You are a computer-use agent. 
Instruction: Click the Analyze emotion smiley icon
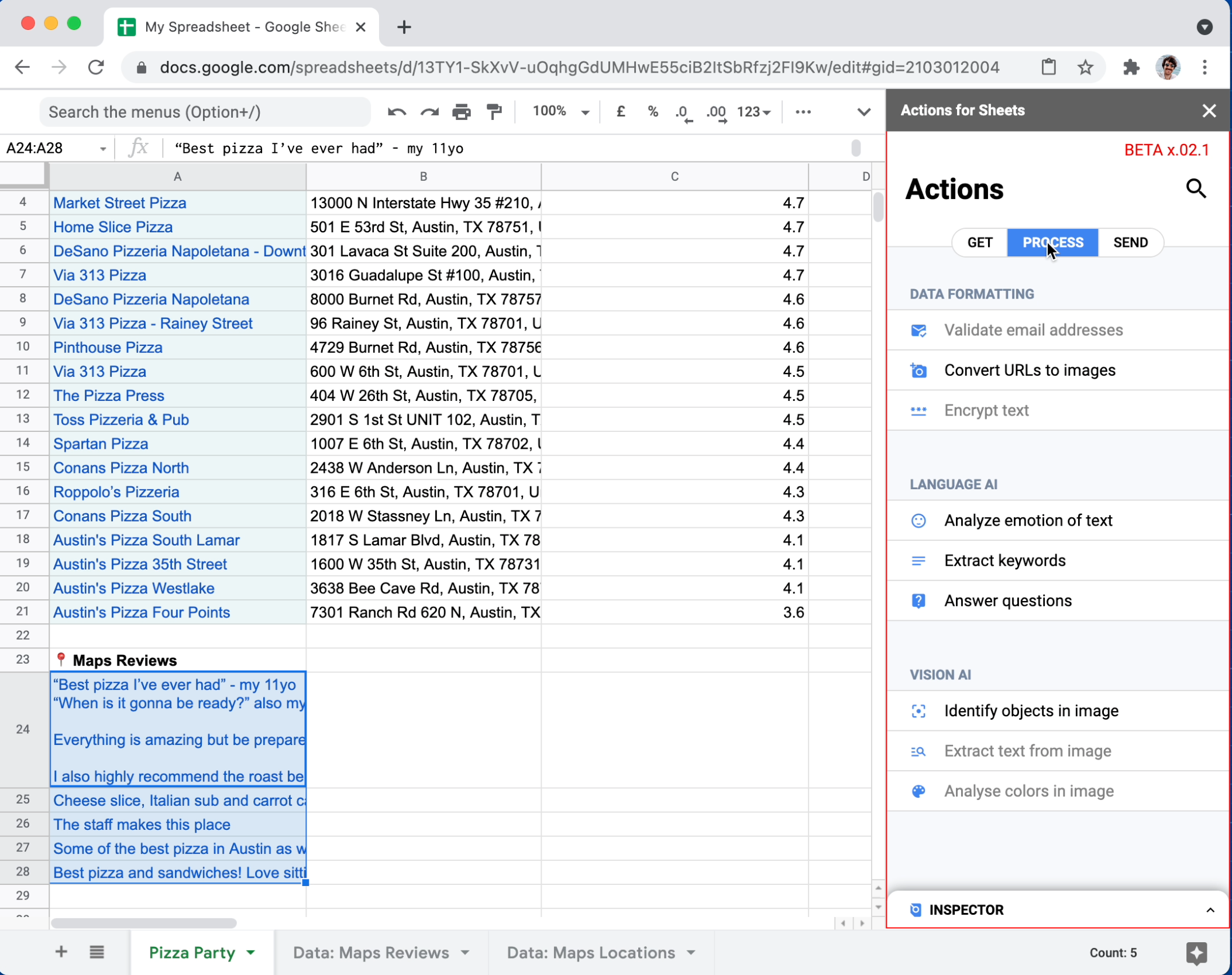tap(918, 521)
